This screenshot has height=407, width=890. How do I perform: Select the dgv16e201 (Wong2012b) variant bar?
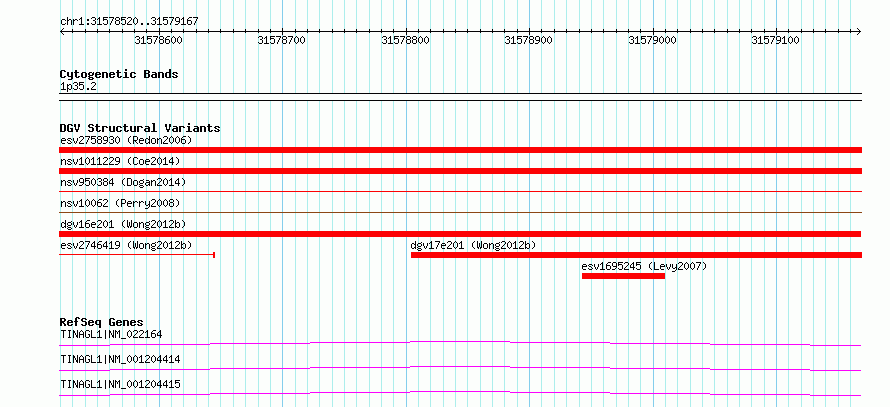tap(460, 234)
